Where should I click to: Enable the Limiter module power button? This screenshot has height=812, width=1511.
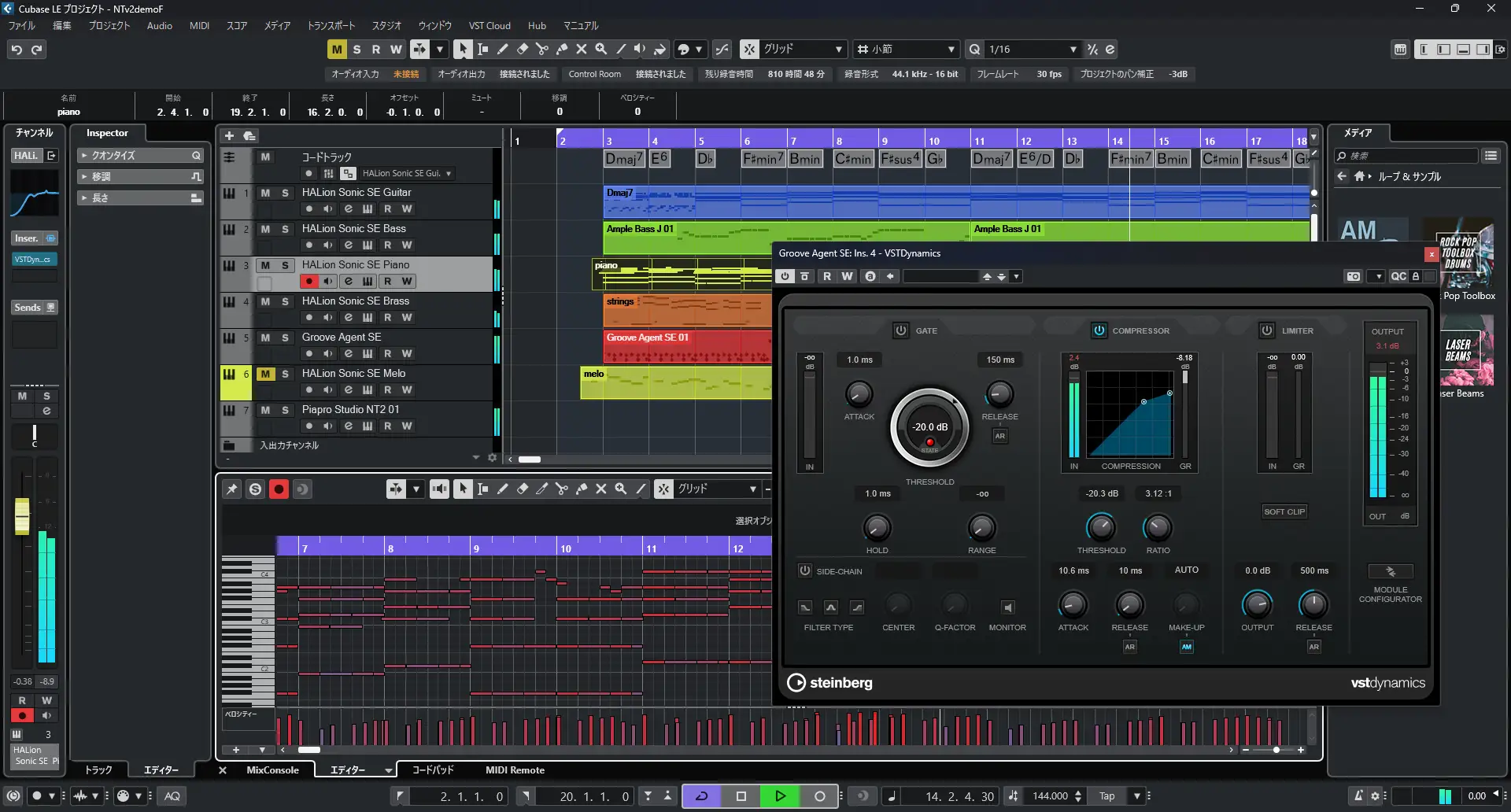click(x=1267, y=330)
